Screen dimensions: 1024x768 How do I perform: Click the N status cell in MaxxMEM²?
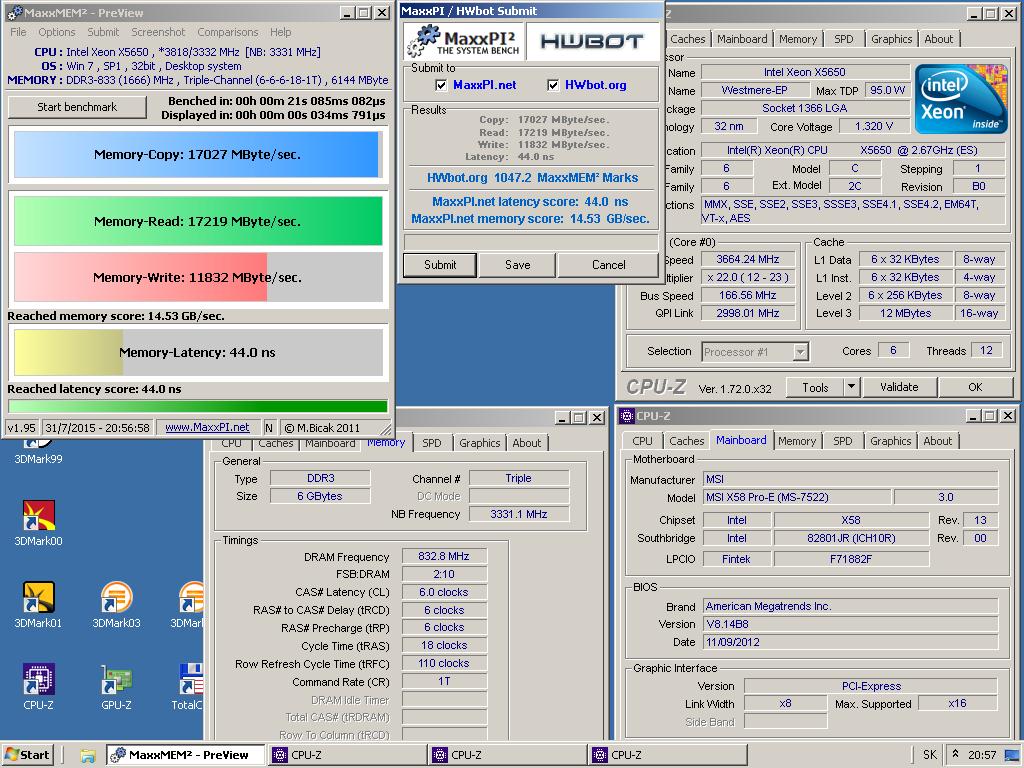click(x=268, y=428)
